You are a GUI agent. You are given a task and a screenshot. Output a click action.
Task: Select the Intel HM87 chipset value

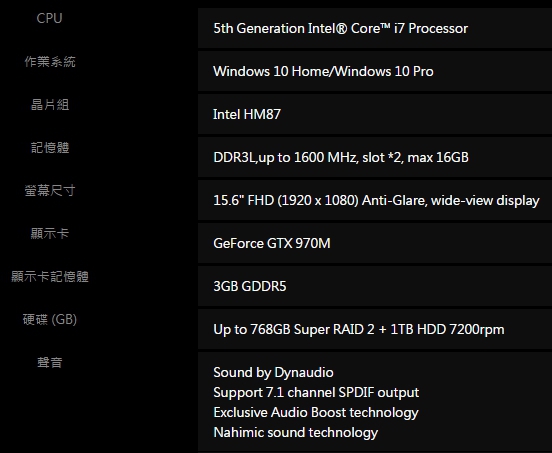pyautogui.click(x=247, y=114)
